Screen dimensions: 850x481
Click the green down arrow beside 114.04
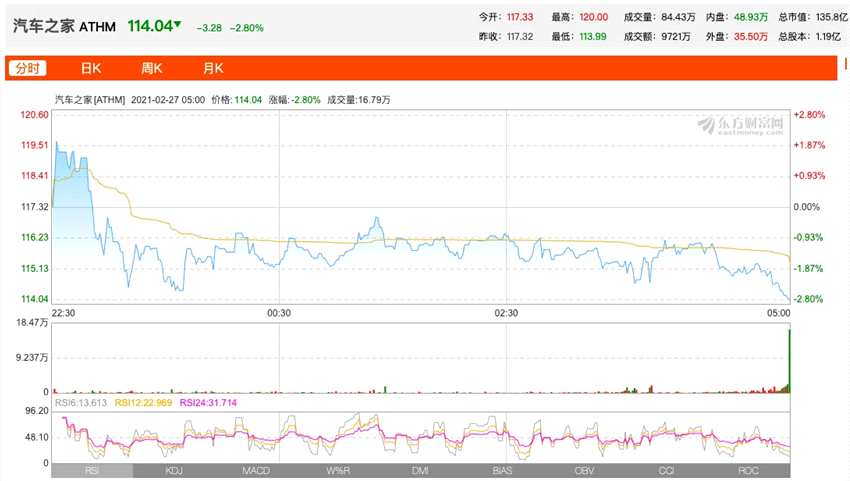coord(177,24)
